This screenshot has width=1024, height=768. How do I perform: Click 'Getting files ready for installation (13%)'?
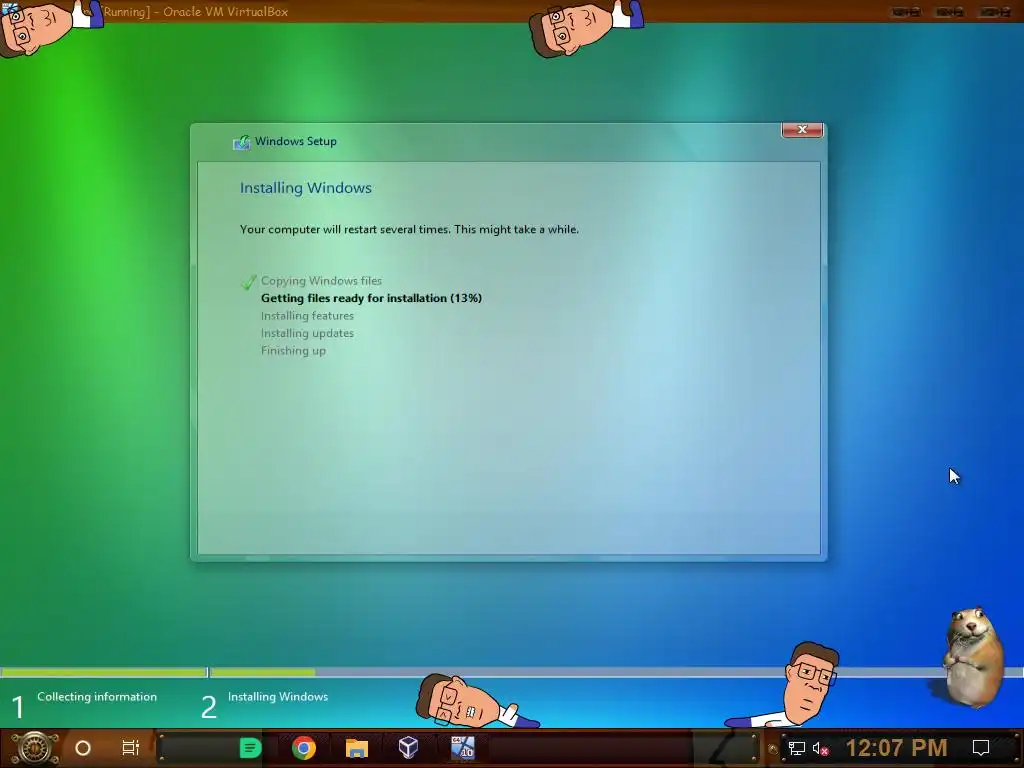(372, 298)
